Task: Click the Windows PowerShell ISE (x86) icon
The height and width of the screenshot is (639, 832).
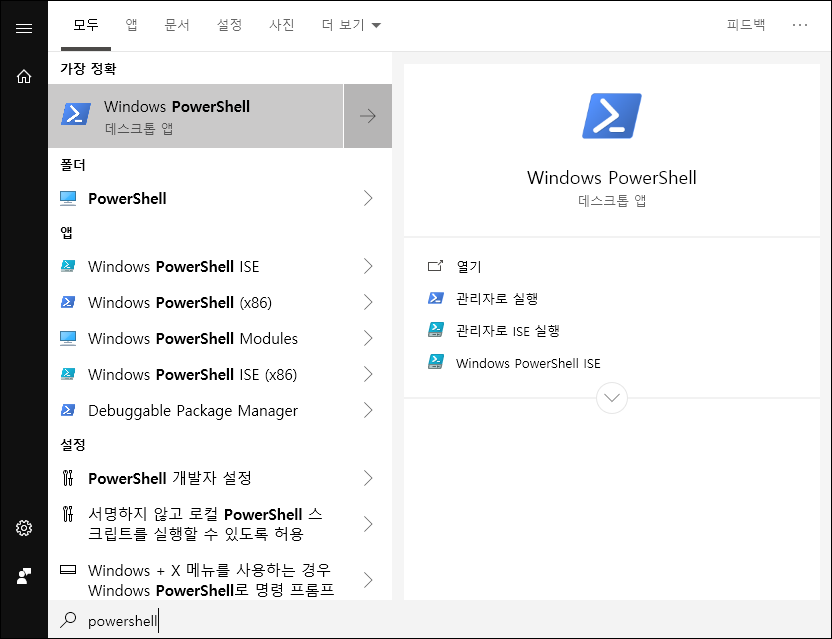Action: (68, 374)
